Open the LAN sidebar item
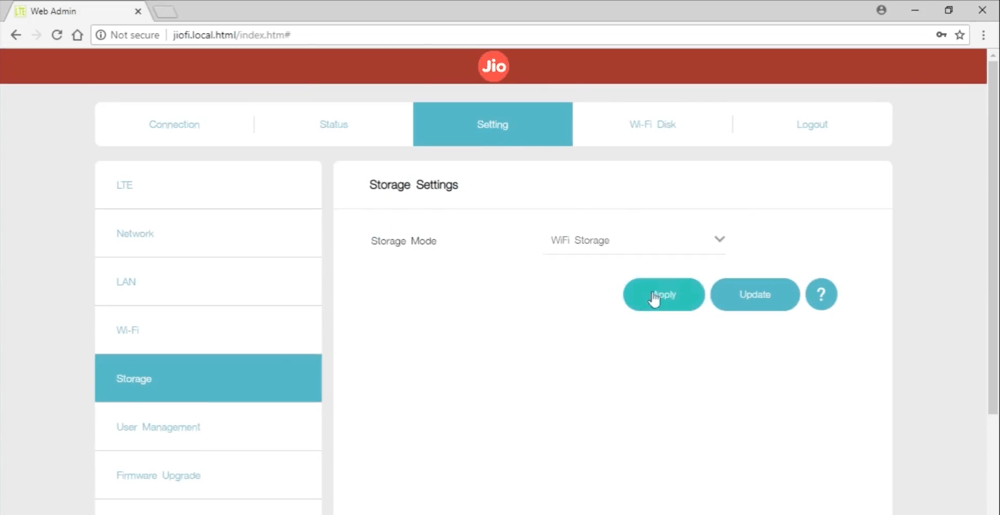The image size is (1000, 515). (208, 282)
